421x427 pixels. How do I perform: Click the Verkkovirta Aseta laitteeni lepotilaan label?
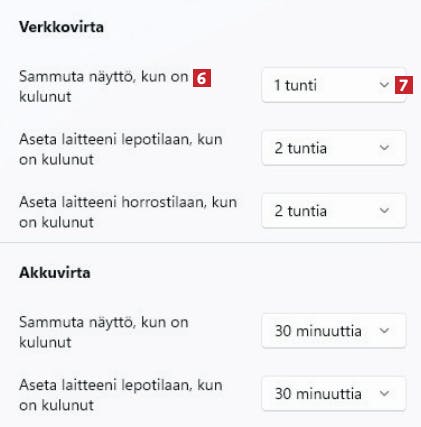[x=121, y=149]
